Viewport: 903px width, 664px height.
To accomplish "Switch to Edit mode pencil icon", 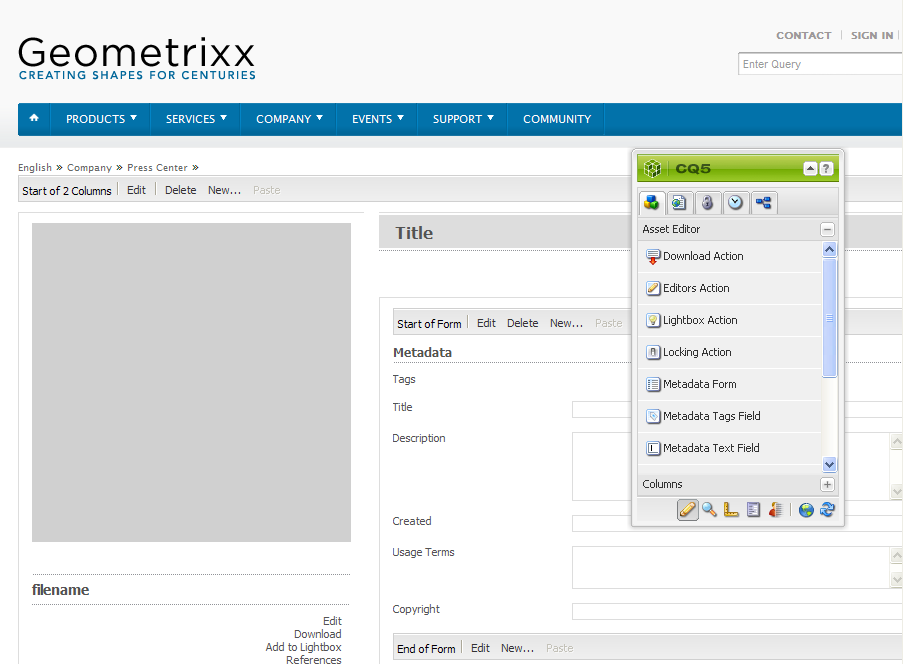I will (x=687, y=510).
